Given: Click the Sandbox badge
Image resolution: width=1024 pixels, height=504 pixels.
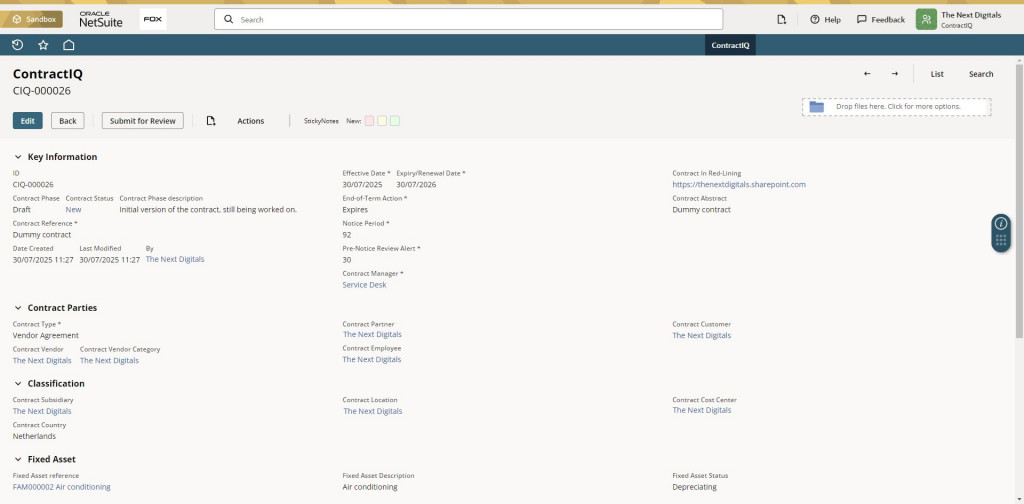Looking at the screenshot, I should tap(33, 20).
